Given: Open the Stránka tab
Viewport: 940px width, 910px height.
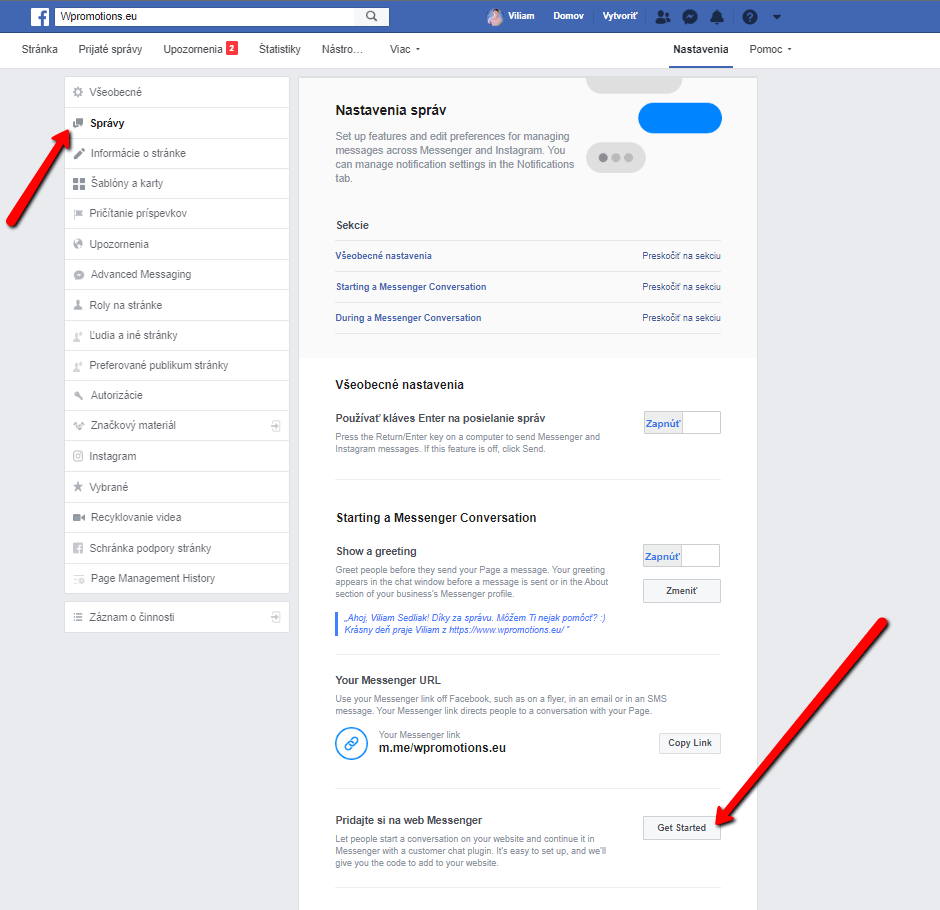Looking at the screenshot, I should coord(40,49).
